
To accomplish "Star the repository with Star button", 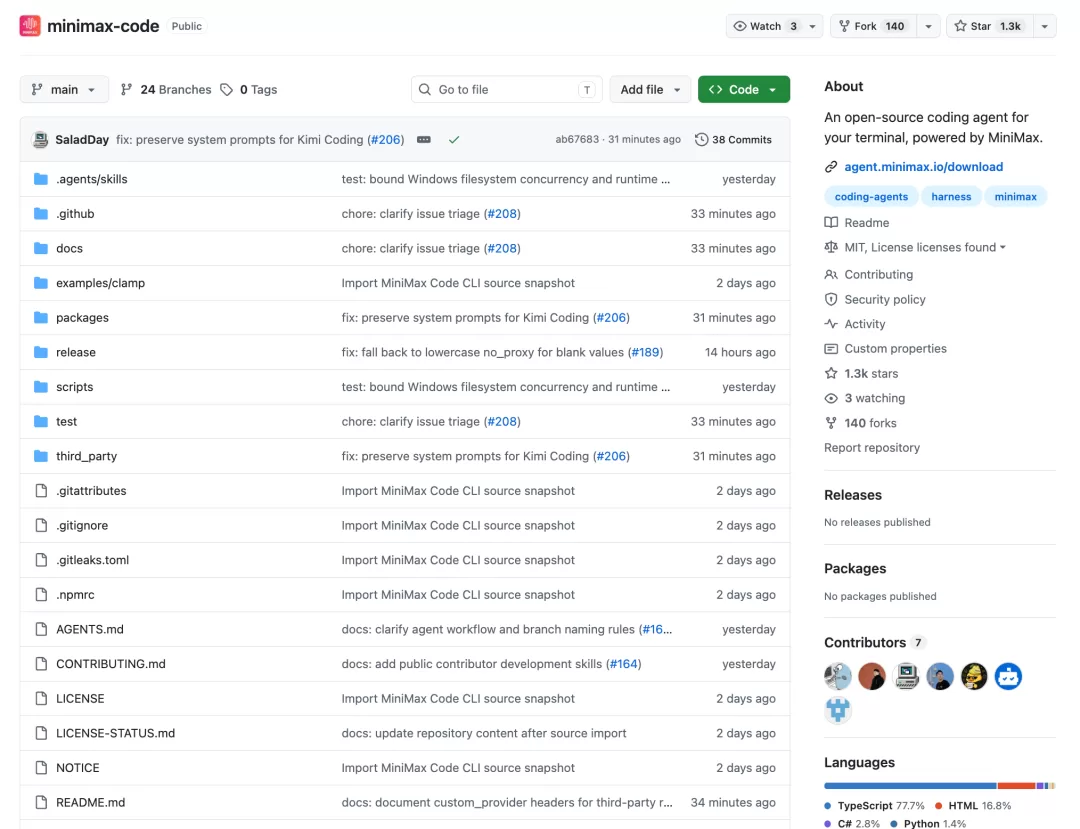I will click(x=990, y=26).
